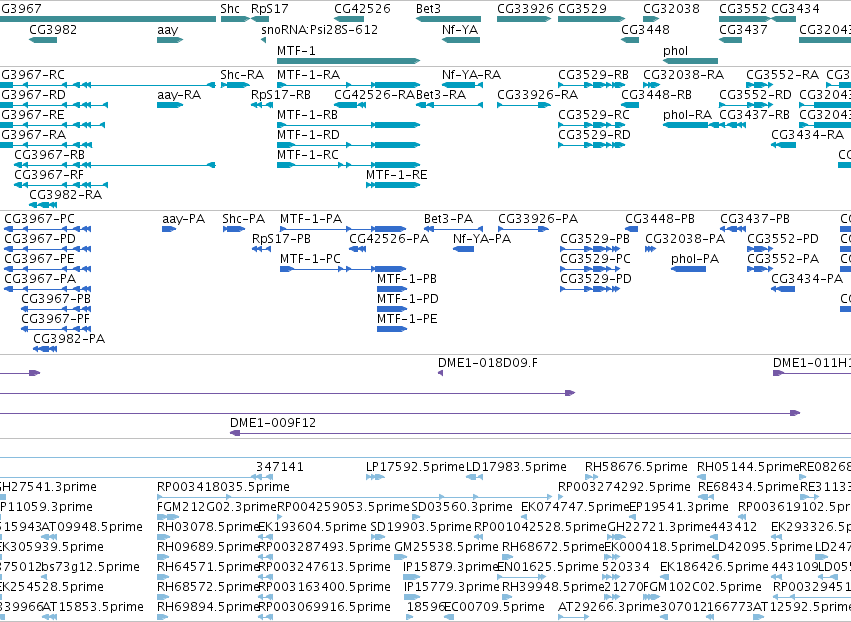The image size is (851, 622).
Task: Click the CG42526-RA transcript label
Action: [x=374, y=95]
